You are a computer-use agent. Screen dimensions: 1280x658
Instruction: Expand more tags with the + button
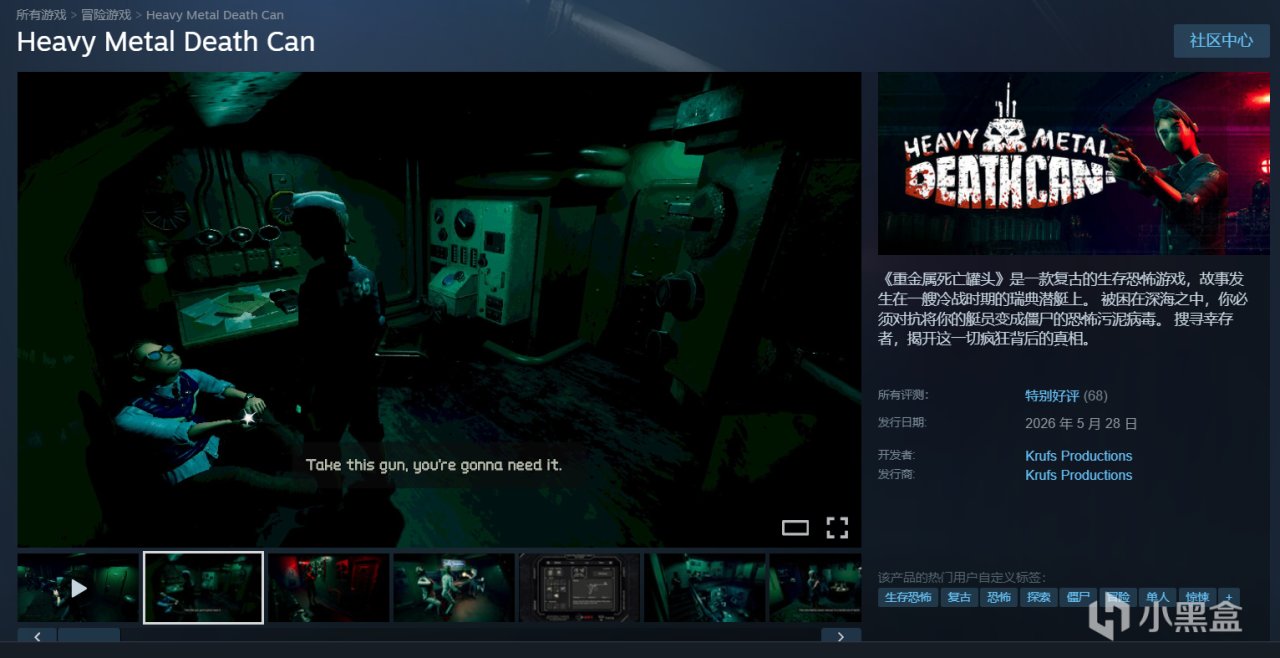(x=1229, y=597)
